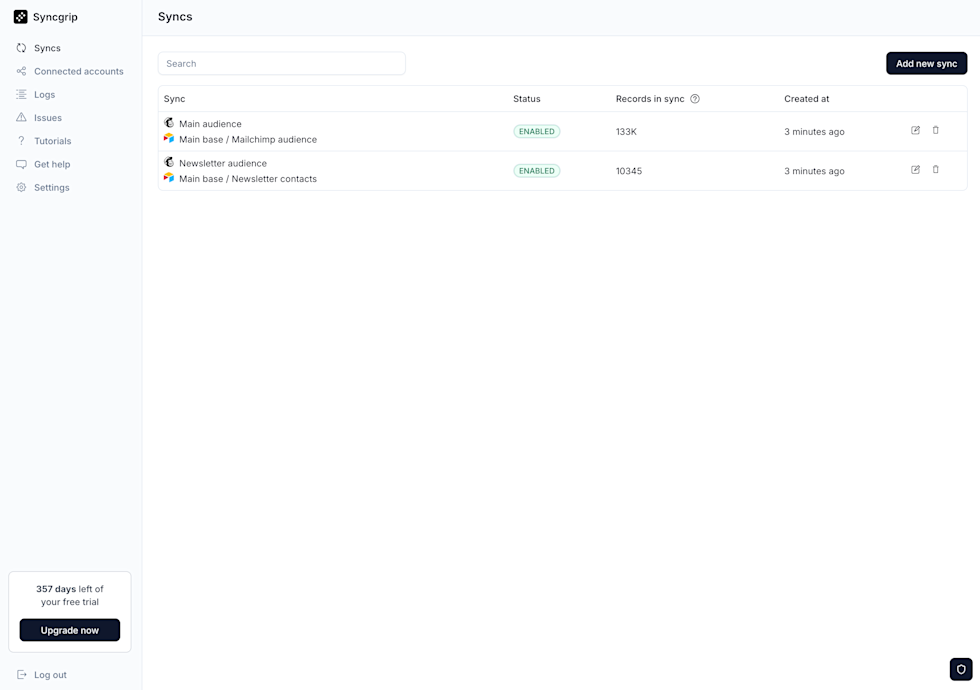The height and width of the screenshot is (690, 980).
Task: Sort by the Status column header
Action: tap(526, 98)
